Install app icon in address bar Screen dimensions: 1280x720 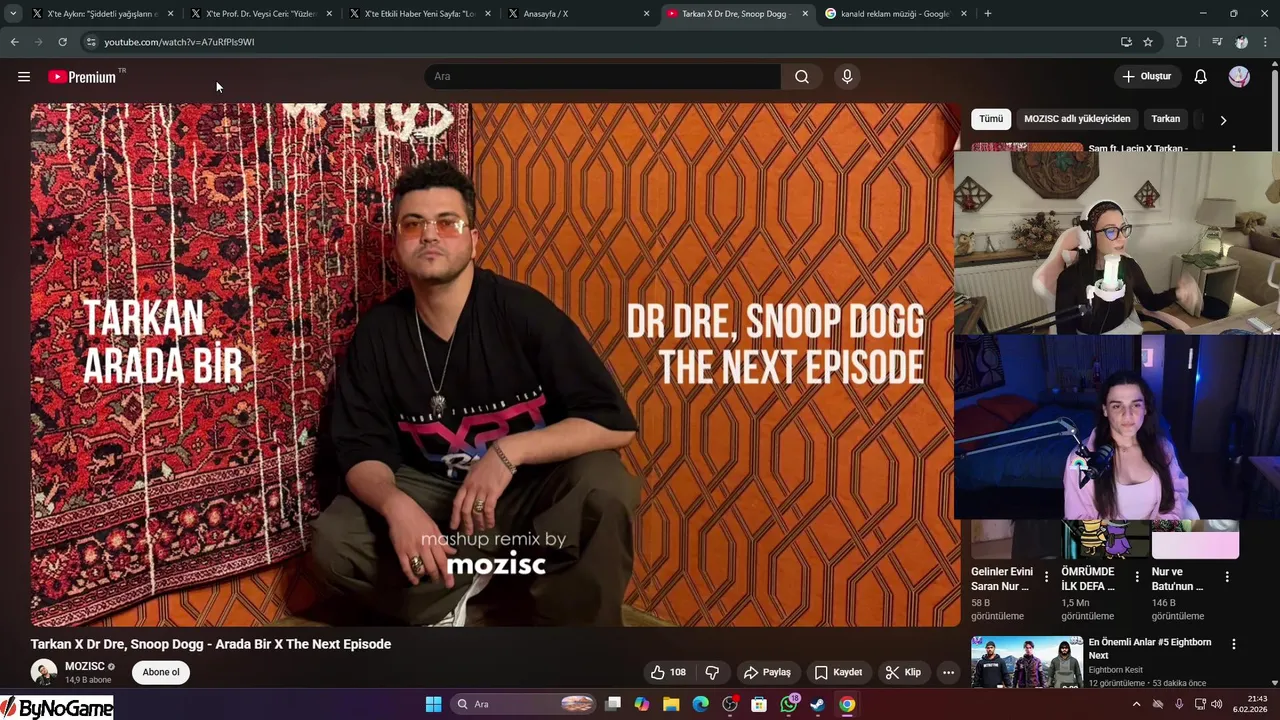click(x=1126, y=42)
